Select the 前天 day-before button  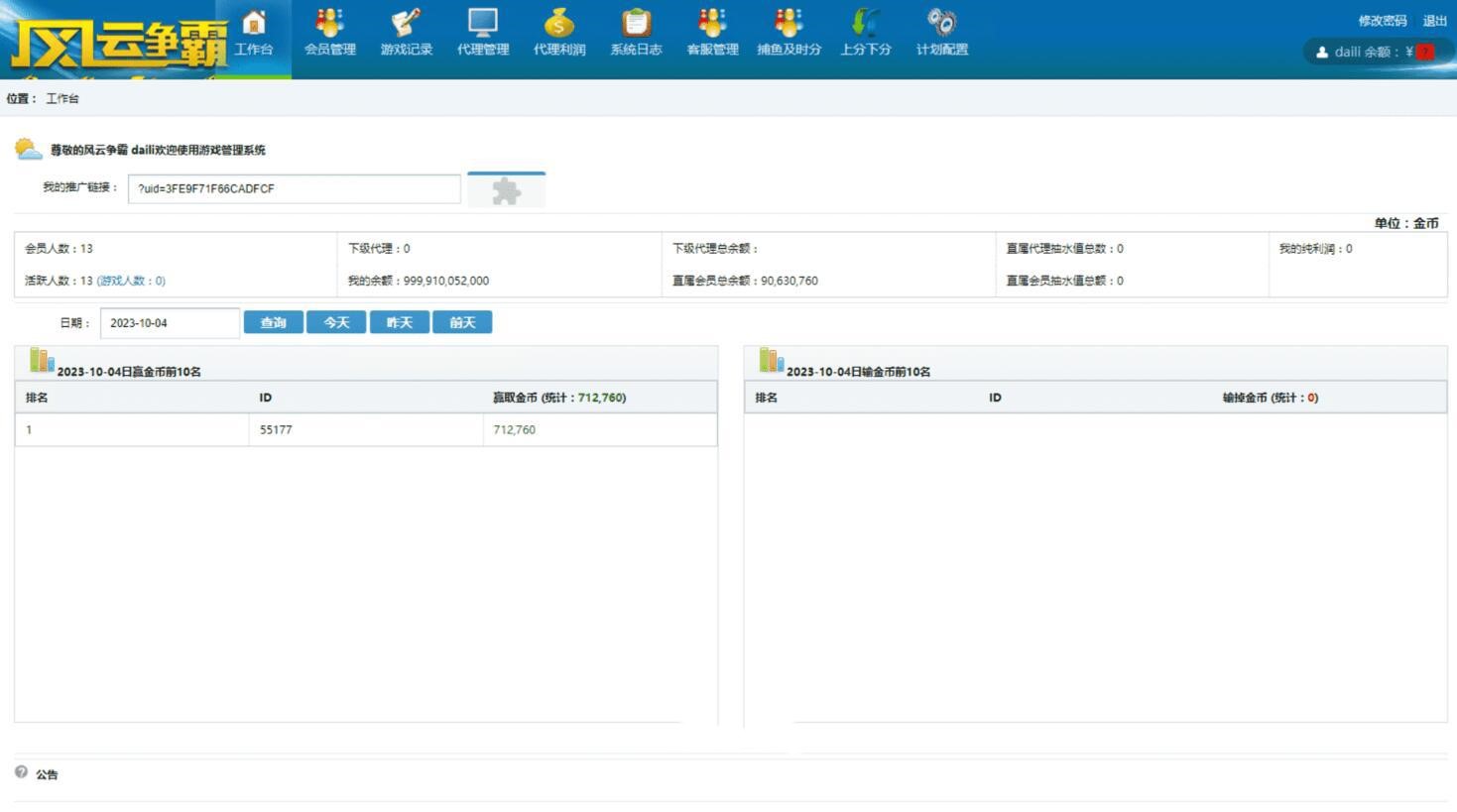click(x=462, y=322)
